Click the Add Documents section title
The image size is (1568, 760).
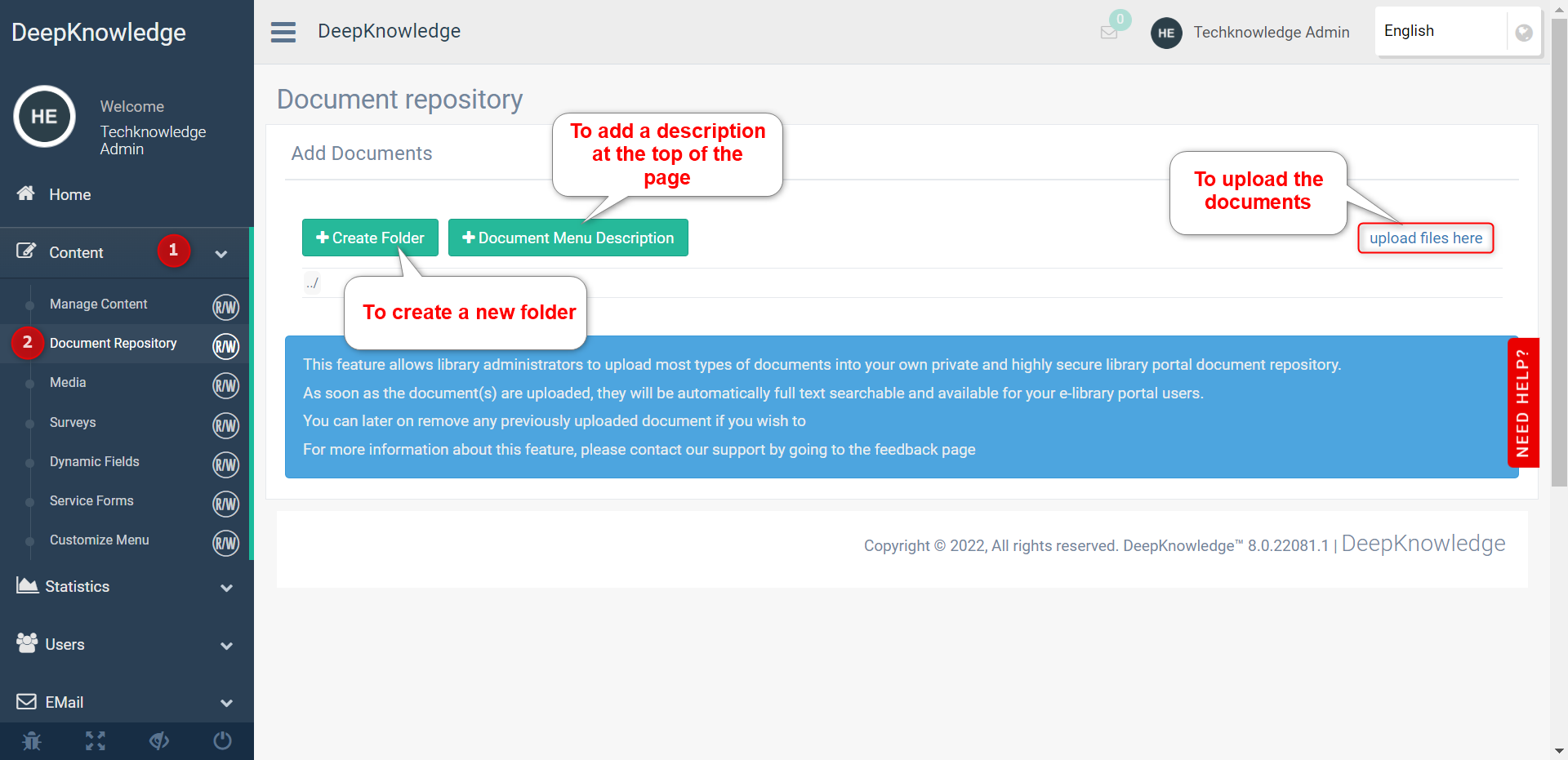tap(362, 153)
